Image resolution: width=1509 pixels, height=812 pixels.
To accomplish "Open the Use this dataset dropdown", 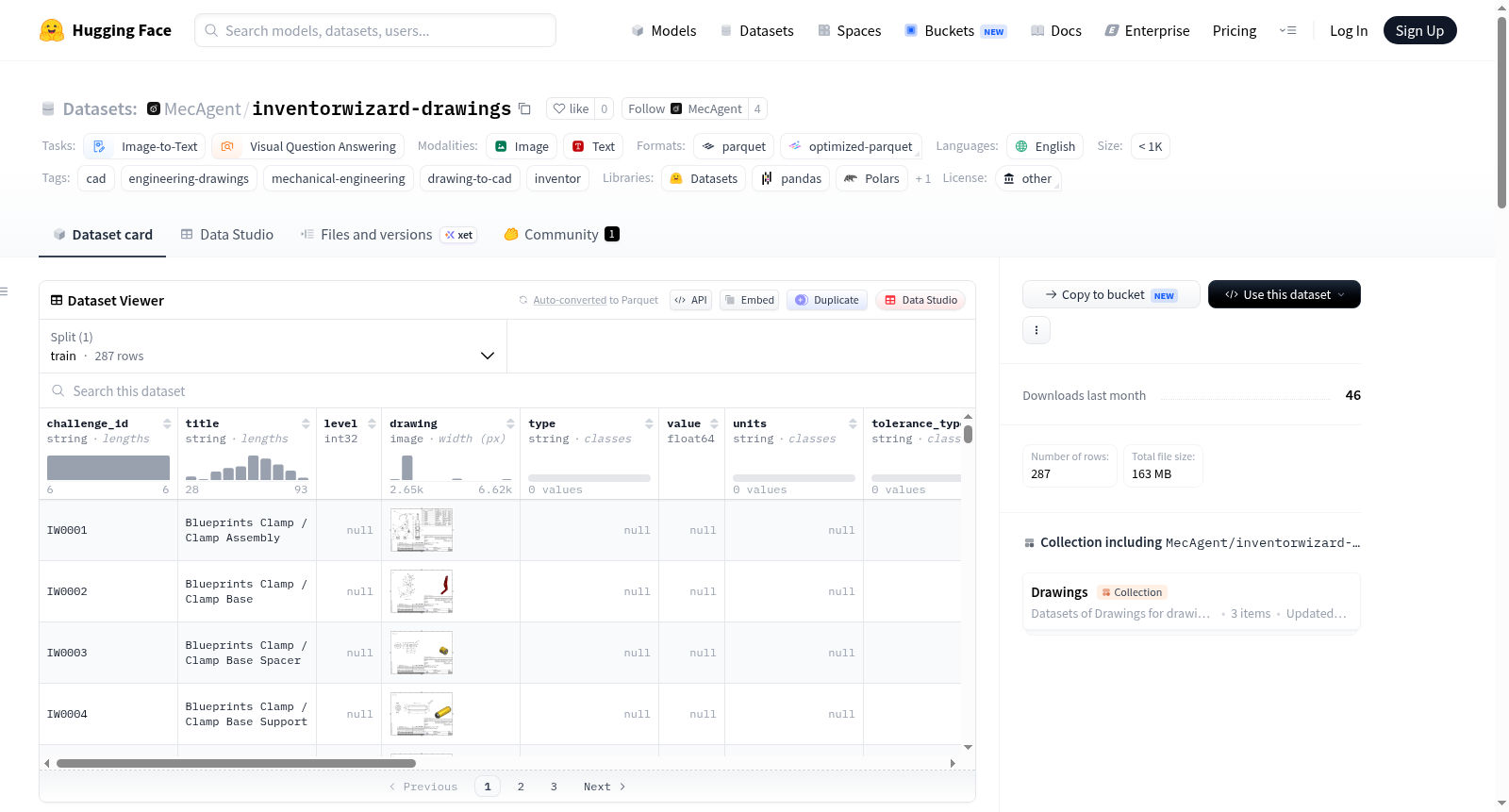I will click(1285, 294).
